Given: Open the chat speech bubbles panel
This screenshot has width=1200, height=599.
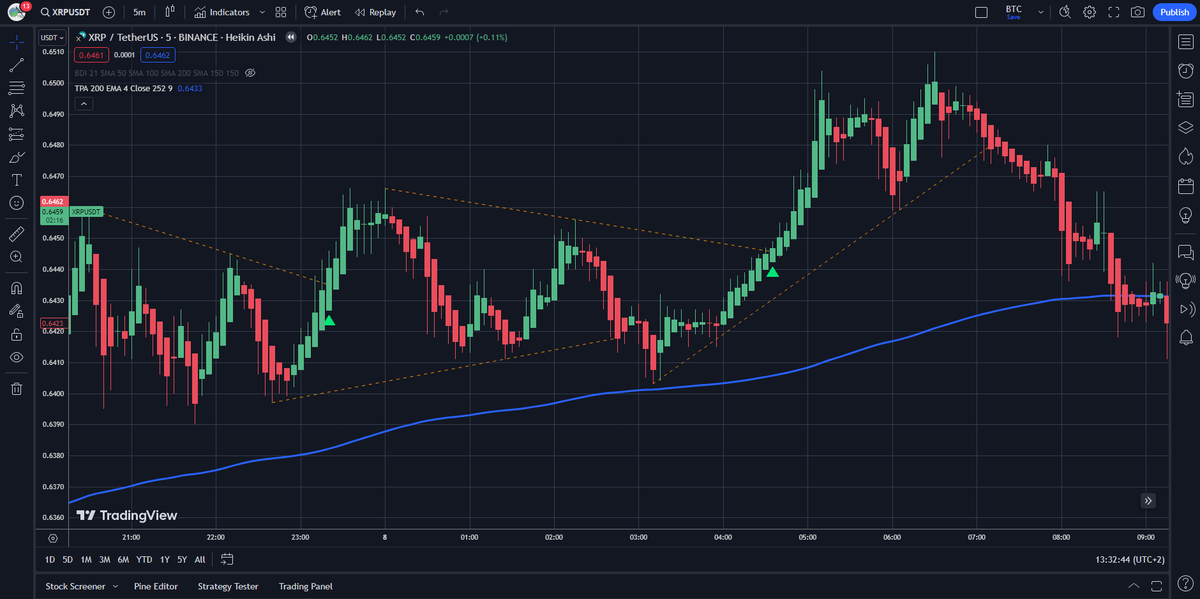Looking at the screenshot, I should [x=1185, y=251].
